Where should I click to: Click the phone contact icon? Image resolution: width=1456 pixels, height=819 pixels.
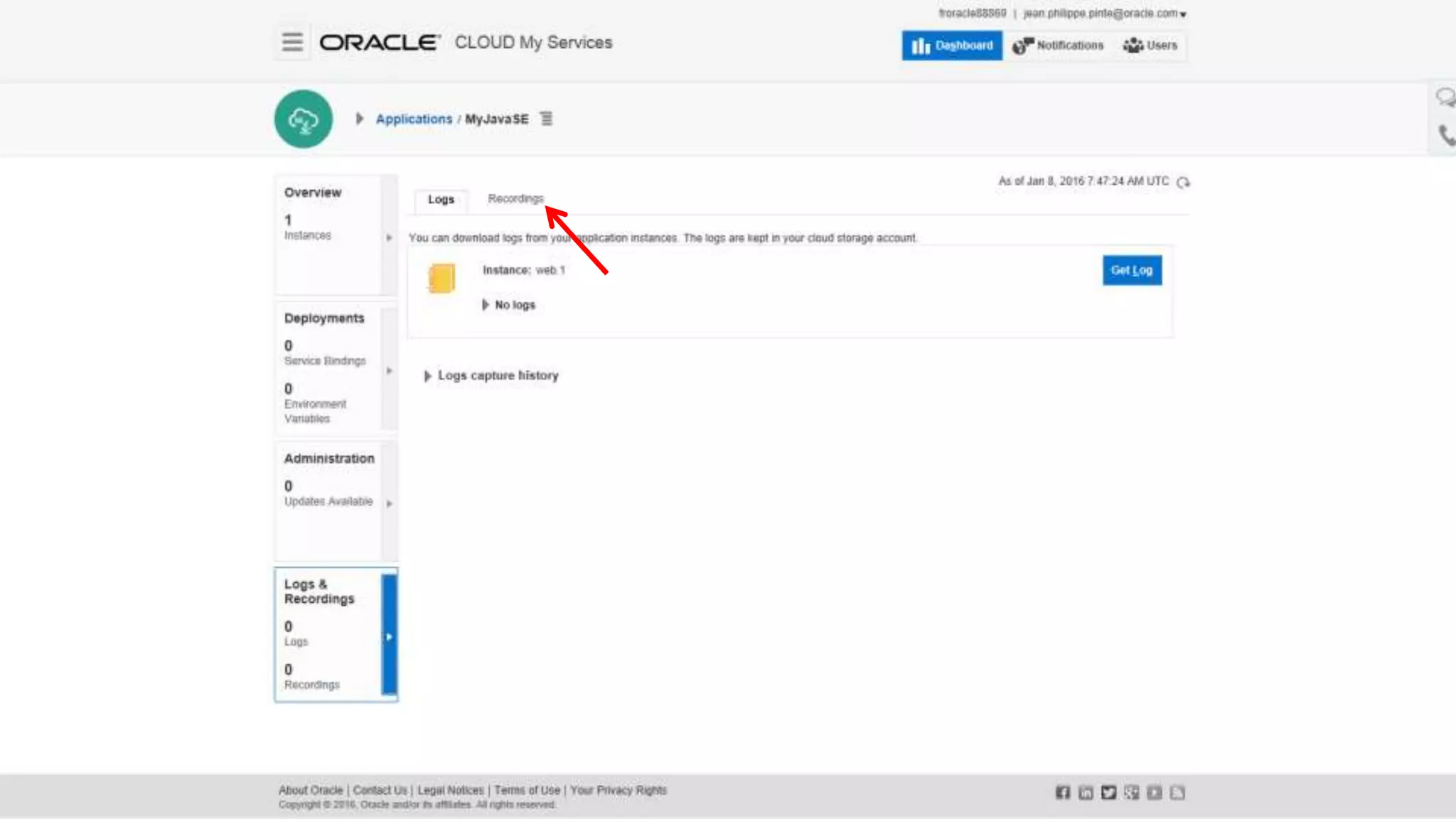tap(1447, 135)
